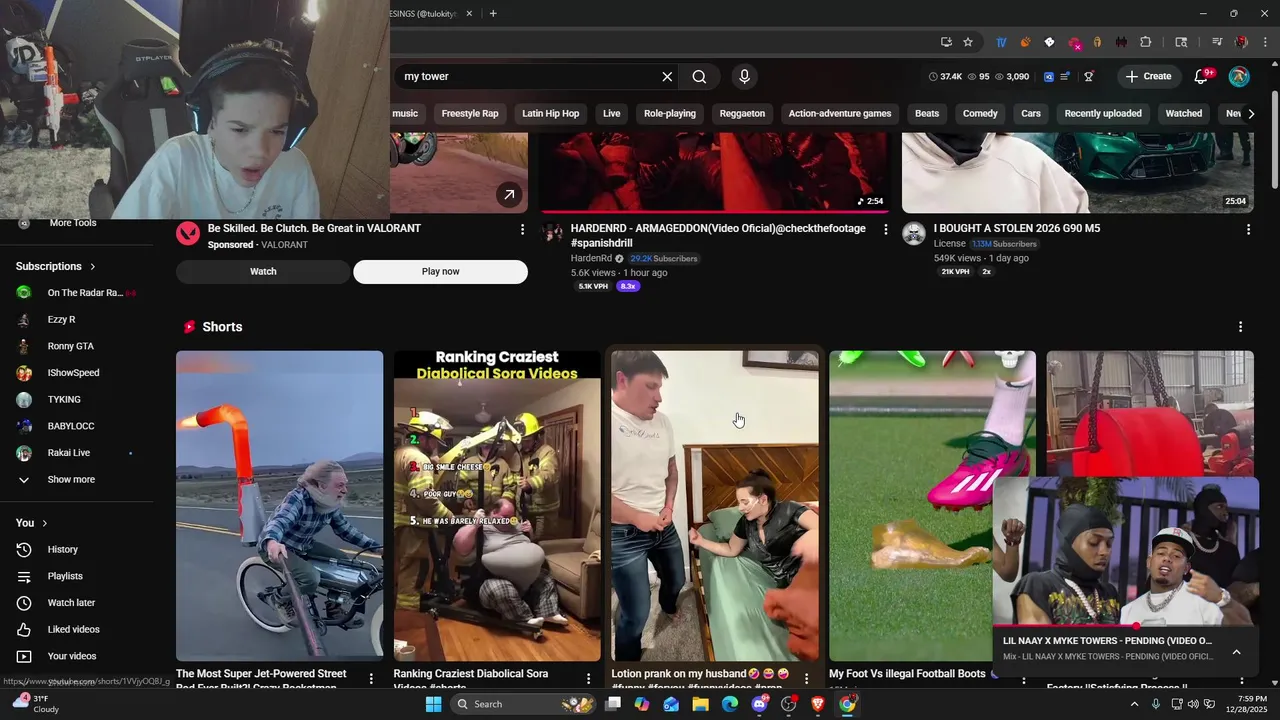This screenshot has height=720, width=1280.
Task: Click the install app icon in address bar
Action: (946, 42)
